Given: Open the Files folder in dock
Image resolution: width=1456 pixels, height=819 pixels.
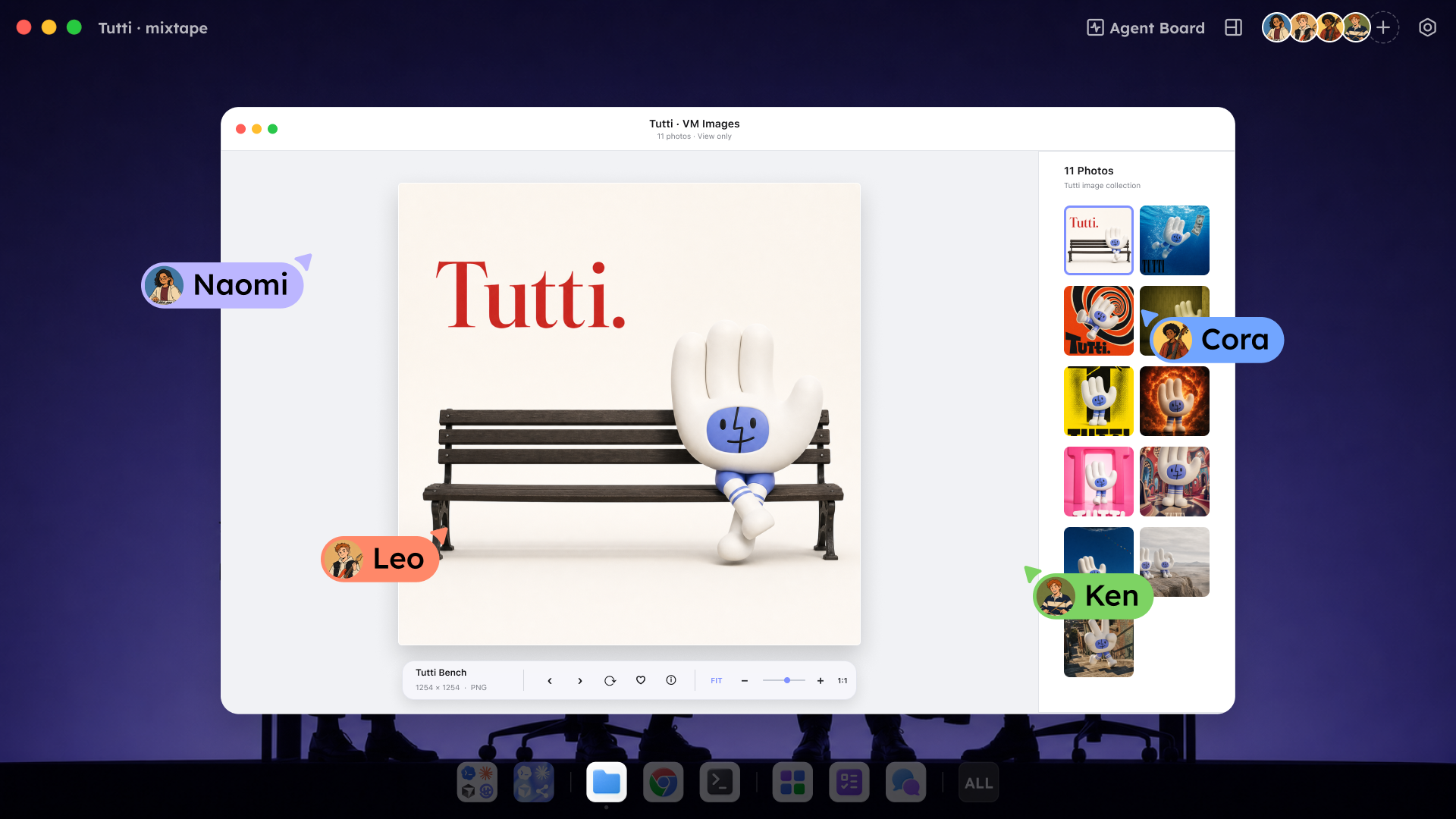Looking at the screenshot, I should pyautogui.click(x=607, y=782).
